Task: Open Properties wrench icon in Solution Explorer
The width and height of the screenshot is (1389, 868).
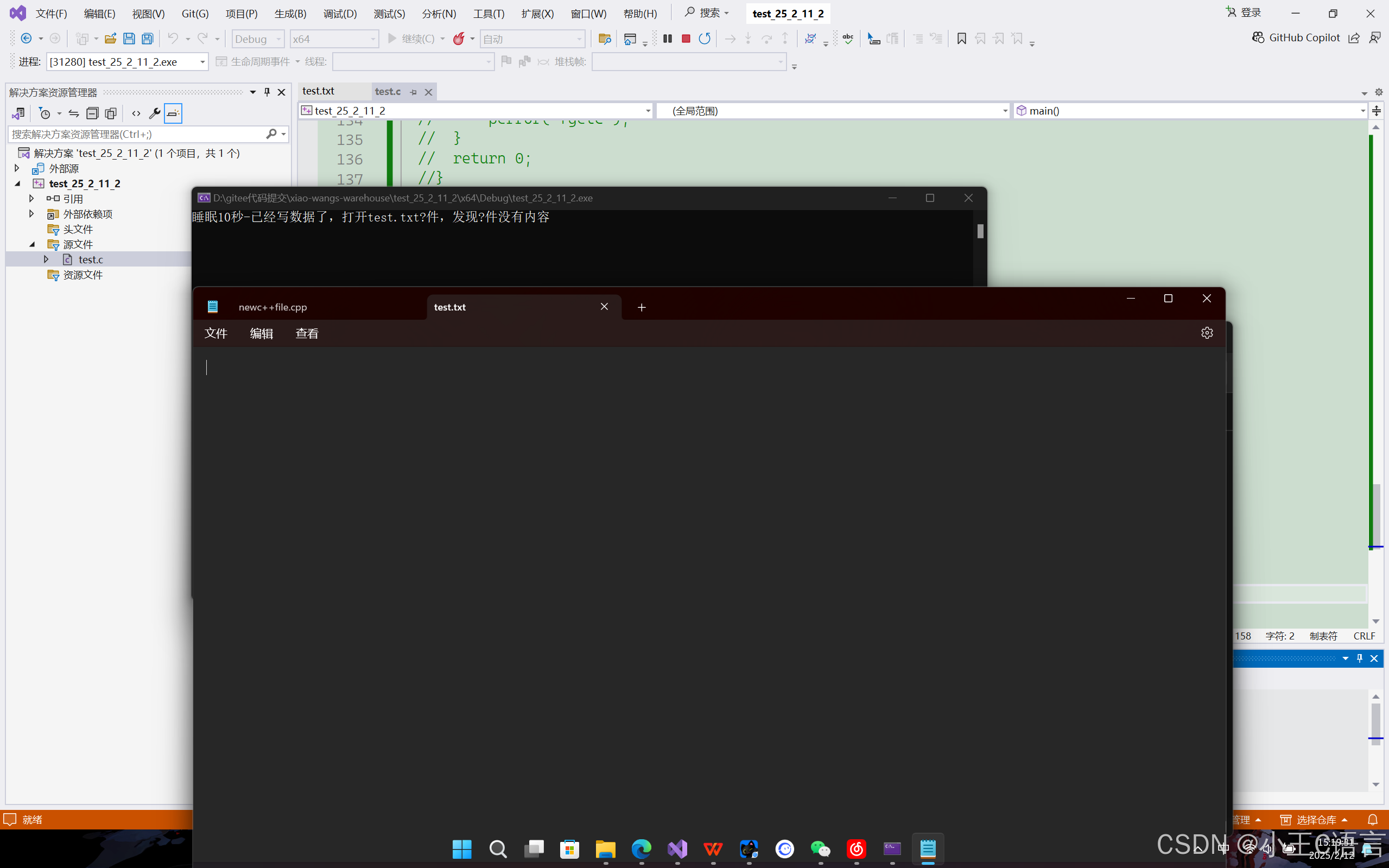Action: click(x=154, y=113)
